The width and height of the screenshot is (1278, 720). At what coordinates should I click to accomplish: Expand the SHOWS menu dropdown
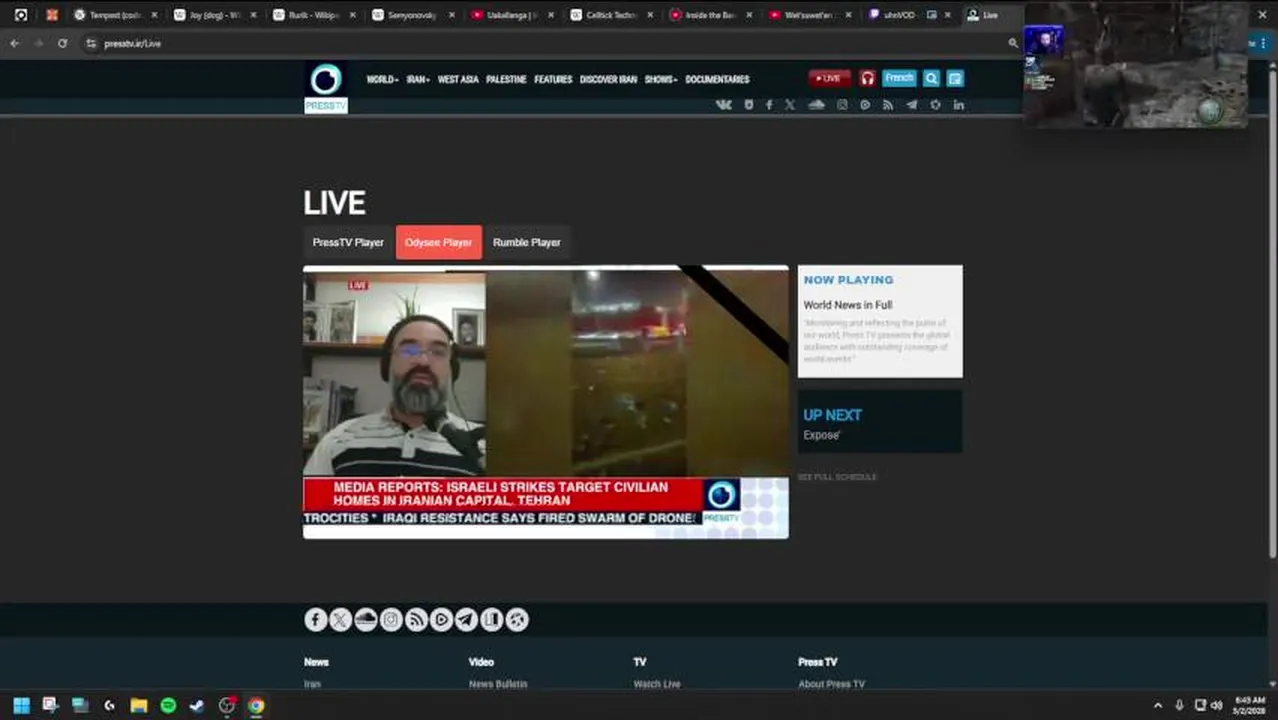click(661, 79)
